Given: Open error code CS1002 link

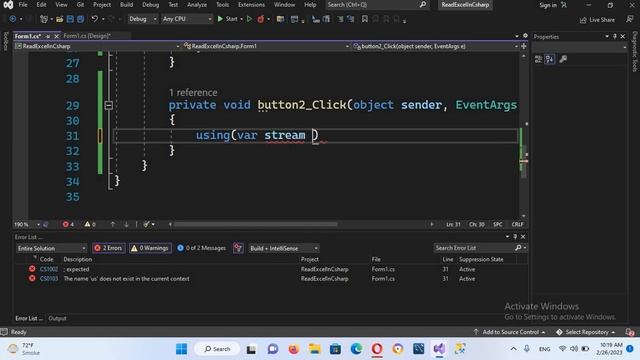Looking at the screenshot, I should pyautogui.click(x=49, y=269).
